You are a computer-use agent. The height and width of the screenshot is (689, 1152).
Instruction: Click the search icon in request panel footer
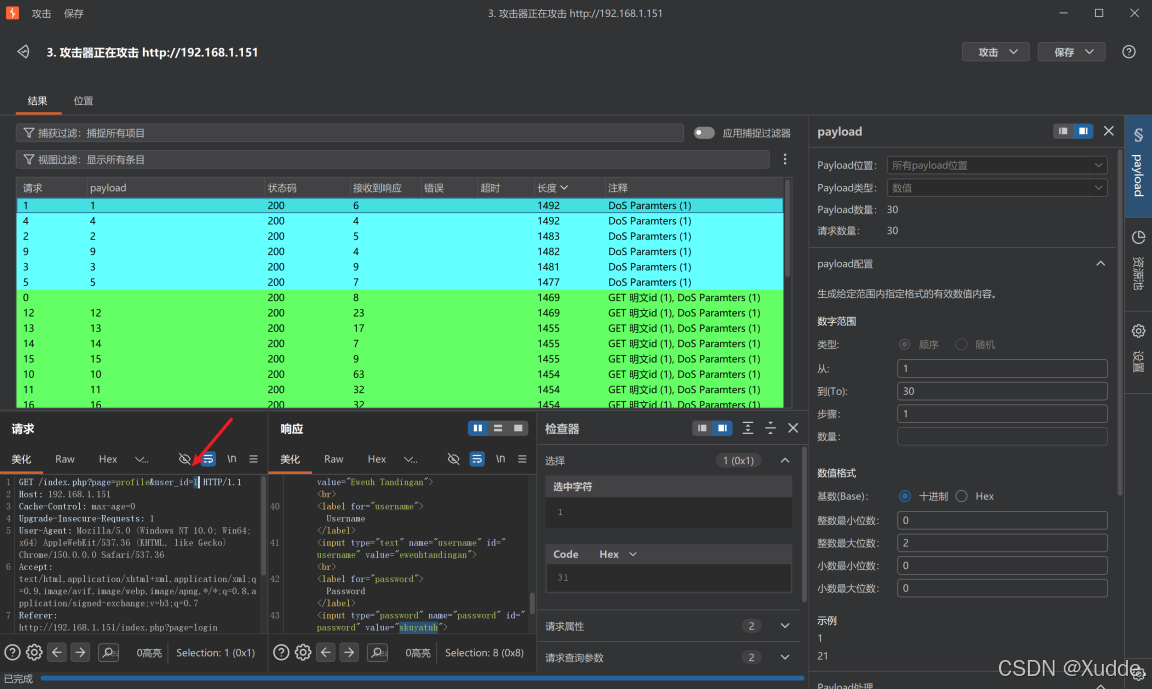(x=108, y=652)
